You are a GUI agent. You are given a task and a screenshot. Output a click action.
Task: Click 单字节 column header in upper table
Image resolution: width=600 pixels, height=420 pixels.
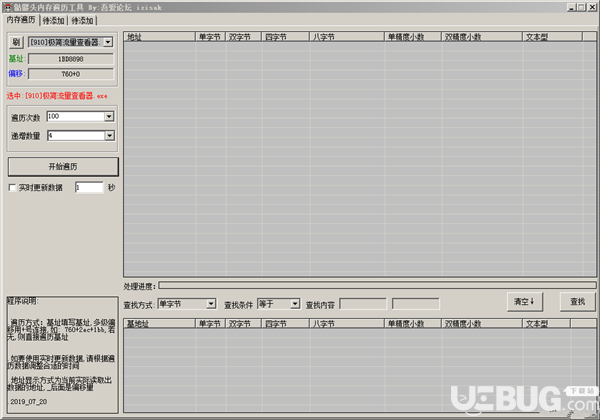click(210, 37)
